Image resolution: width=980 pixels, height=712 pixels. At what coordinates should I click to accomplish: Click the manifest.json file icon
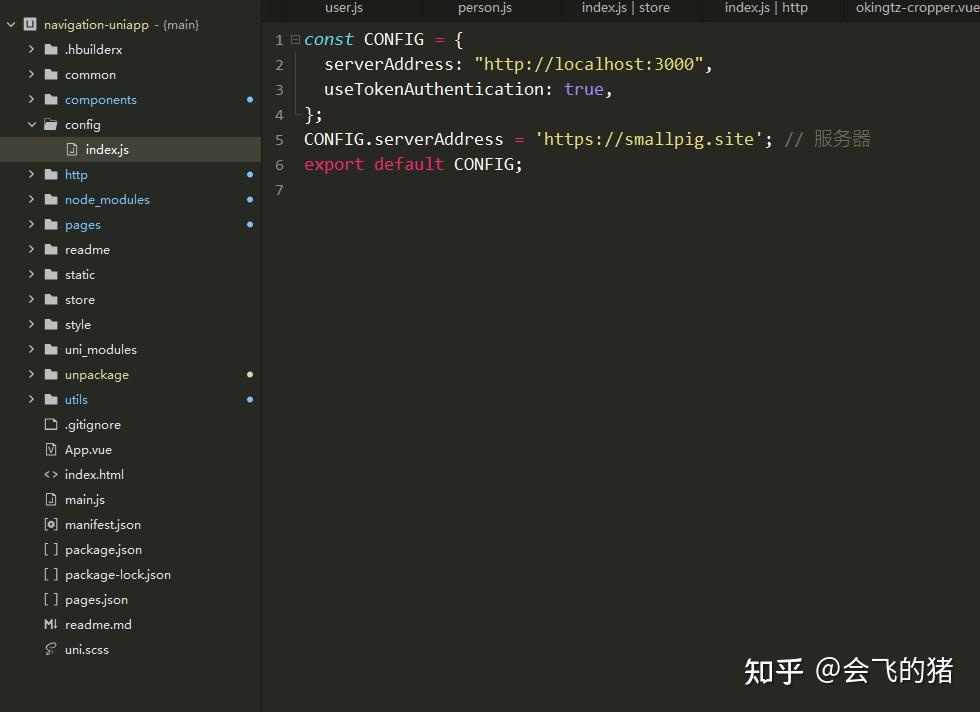[x=50, y=524]
